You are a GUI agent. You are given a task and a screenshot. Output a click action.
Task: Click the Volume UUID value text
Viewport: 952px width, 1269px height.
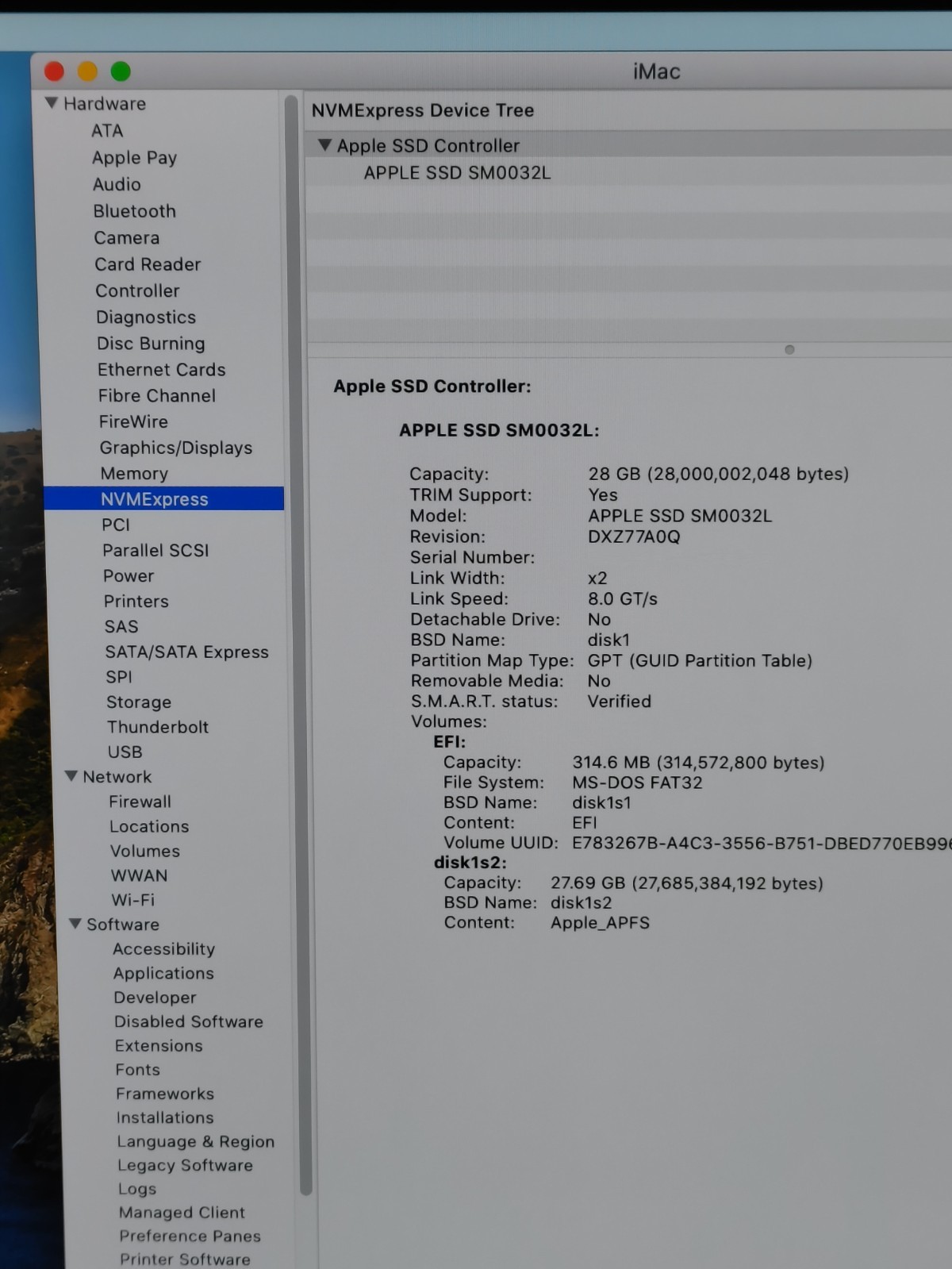coord(762,843)
